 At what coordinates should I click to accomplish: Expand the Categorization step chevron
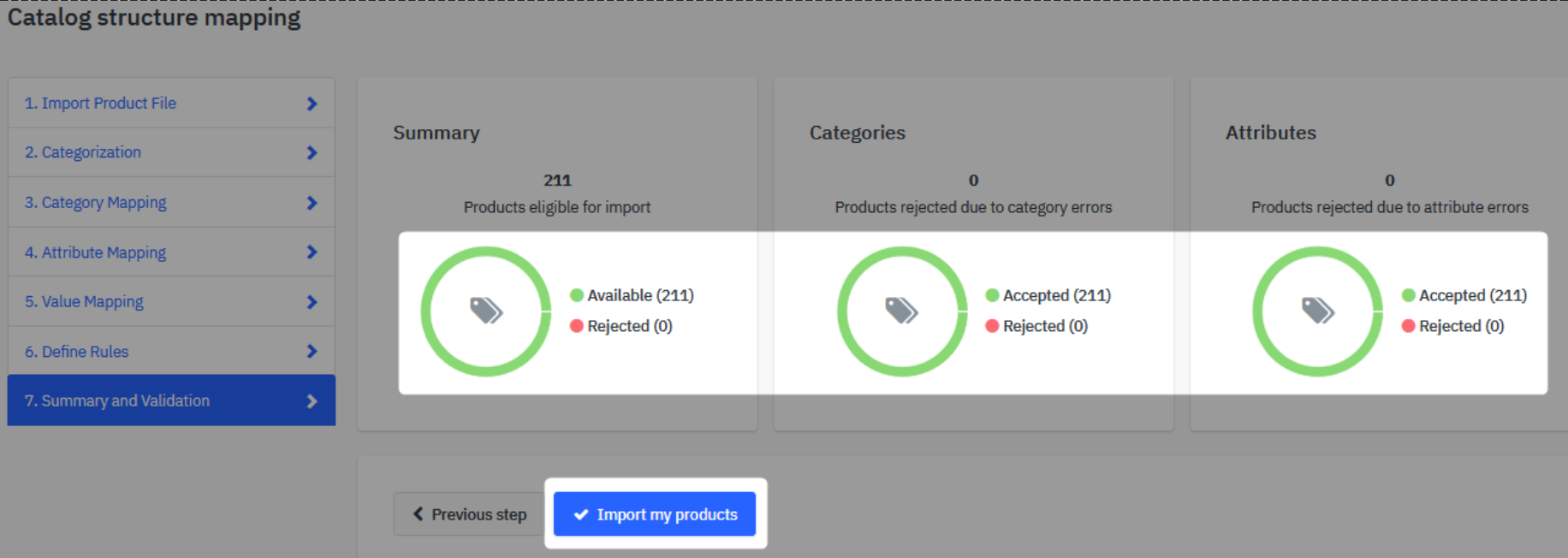tap(312, 153)
